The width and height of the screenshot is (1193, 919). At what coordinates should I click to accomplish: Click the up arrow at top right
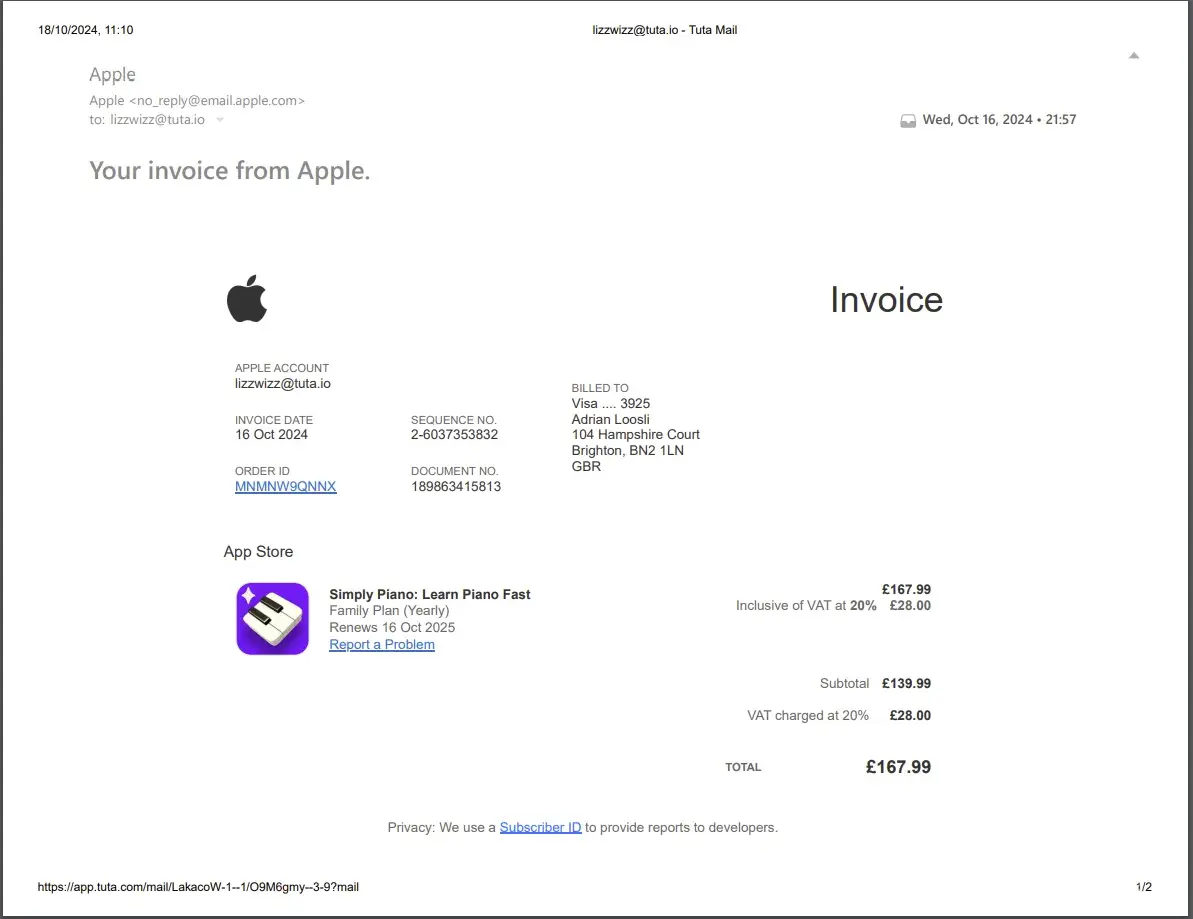[1134, 56]
